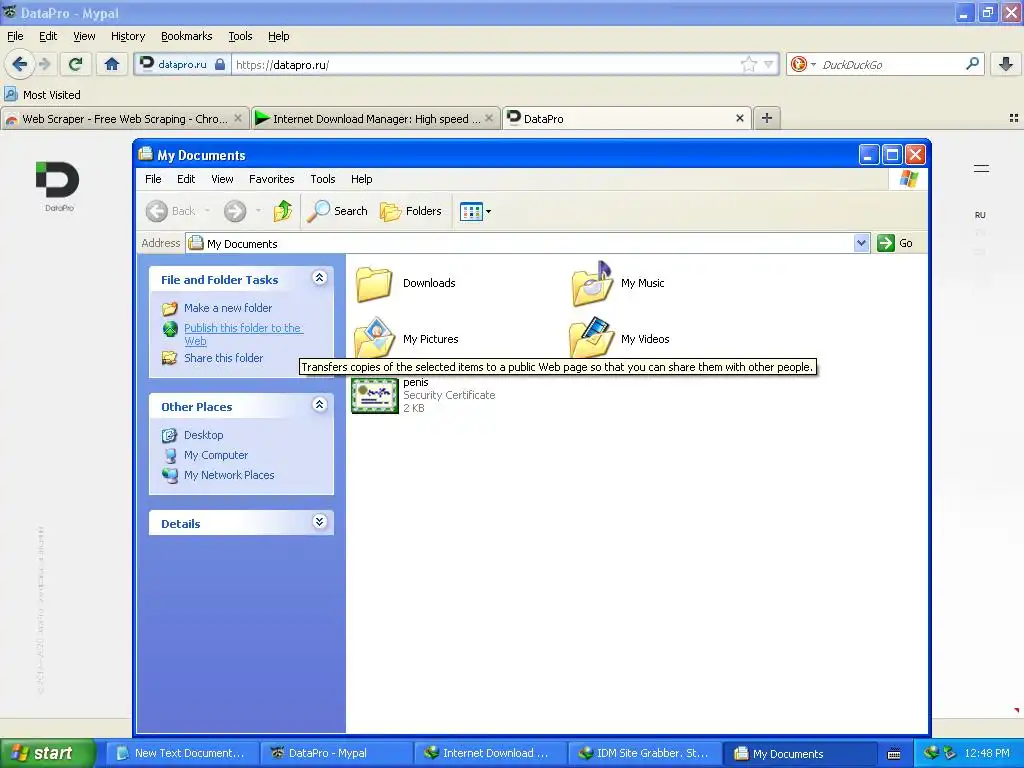Open DataPro hamburger menu
1024x768 pixels.
(x=981, y=168)
